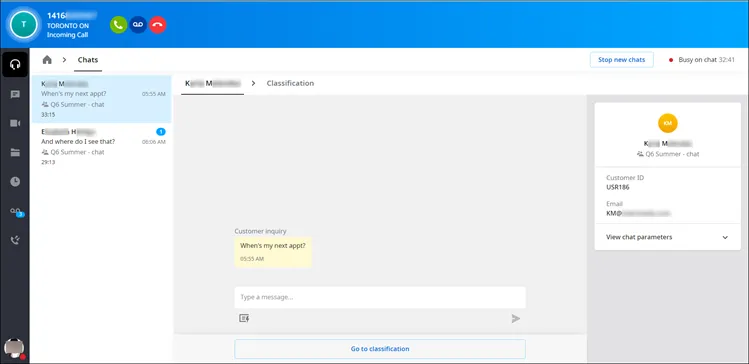Click the agent profile avatar at sidebar bottom
Viewport: 749px width, 364px height.
(x=14, y=348)
